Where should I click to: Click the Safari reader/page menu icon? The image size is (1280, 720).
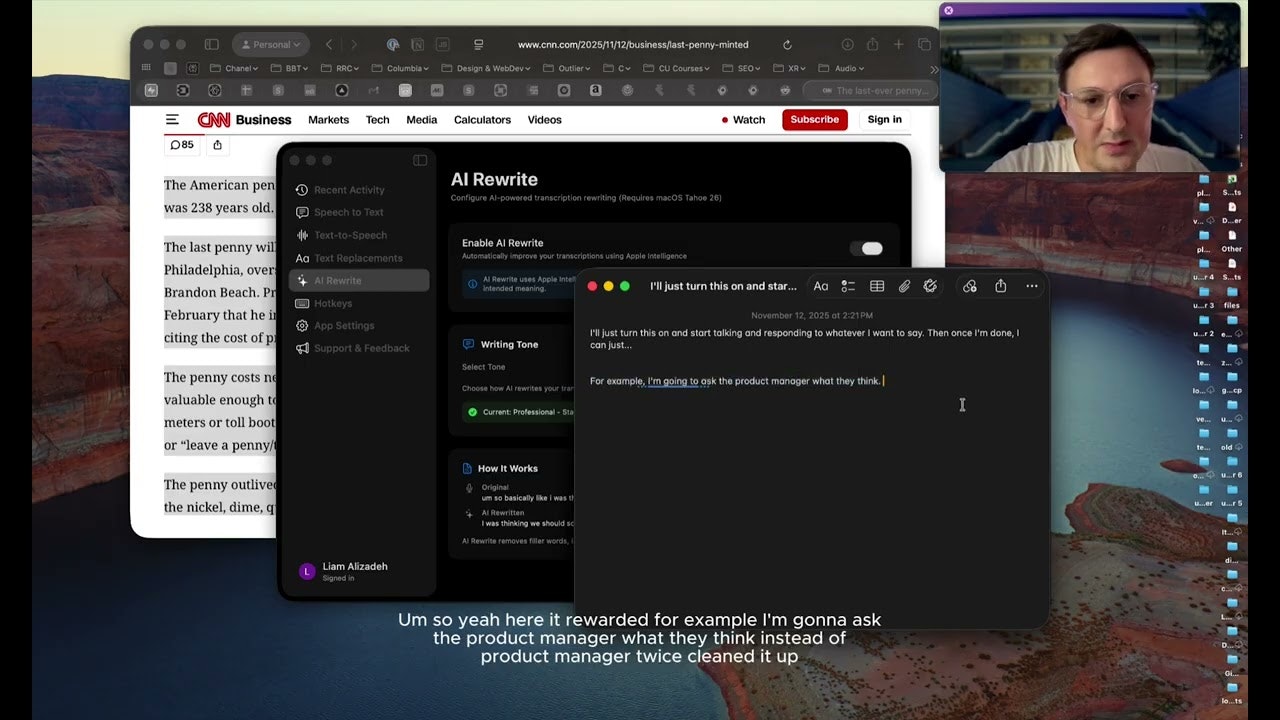point(479,45)
